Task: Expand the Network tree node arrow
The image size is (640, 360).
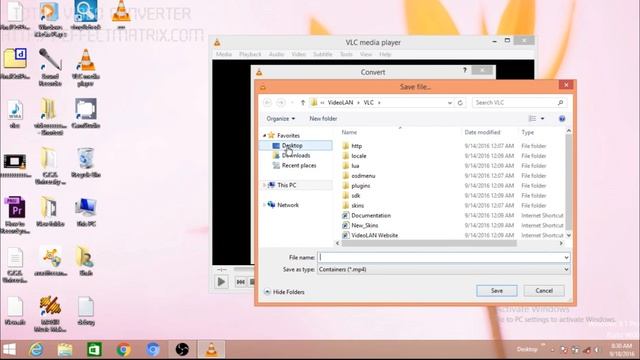Action: (264, 205)
